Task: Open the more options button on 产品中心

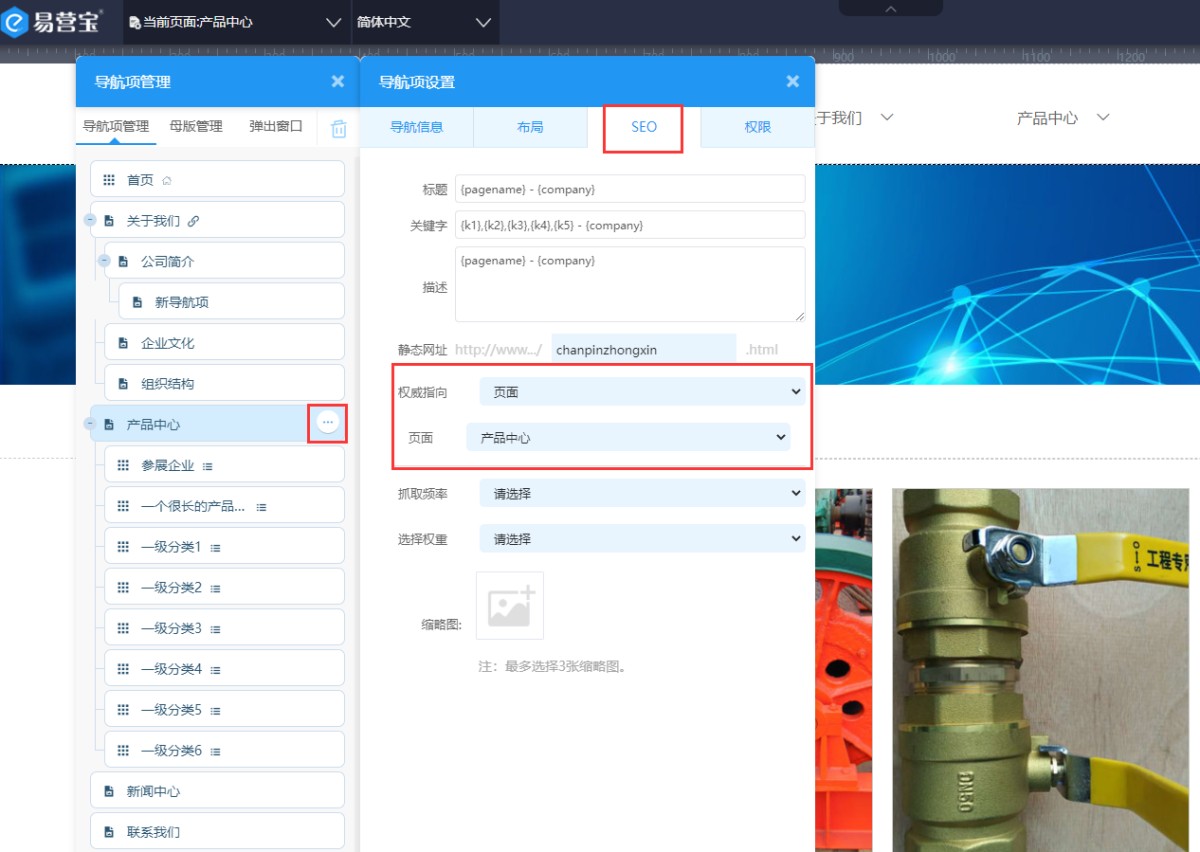Action: 327,423
